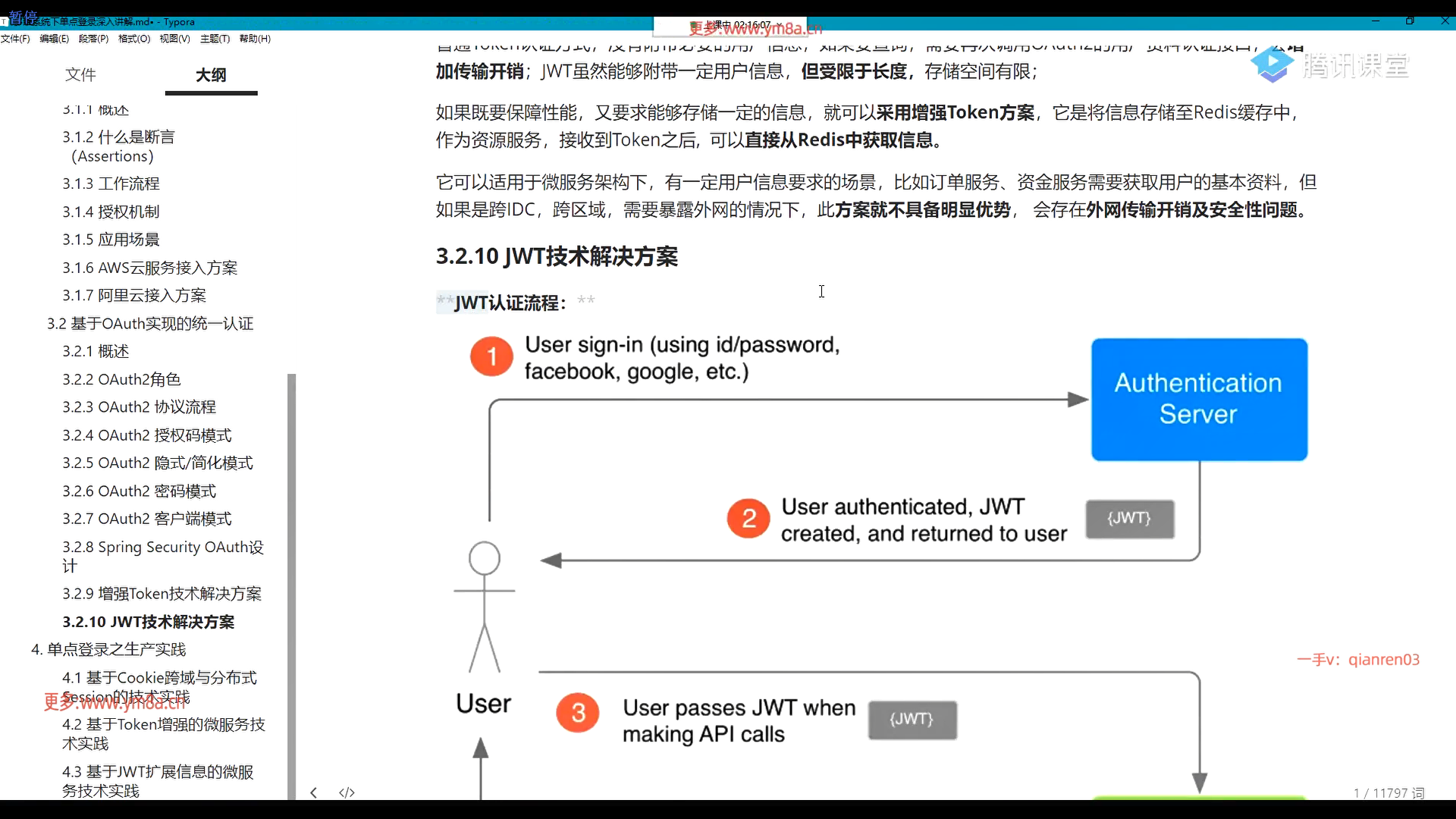The width and height of the screenshot is (1456, 819).
Task: Toggle source code mode icon
Action: click(347, 792)
